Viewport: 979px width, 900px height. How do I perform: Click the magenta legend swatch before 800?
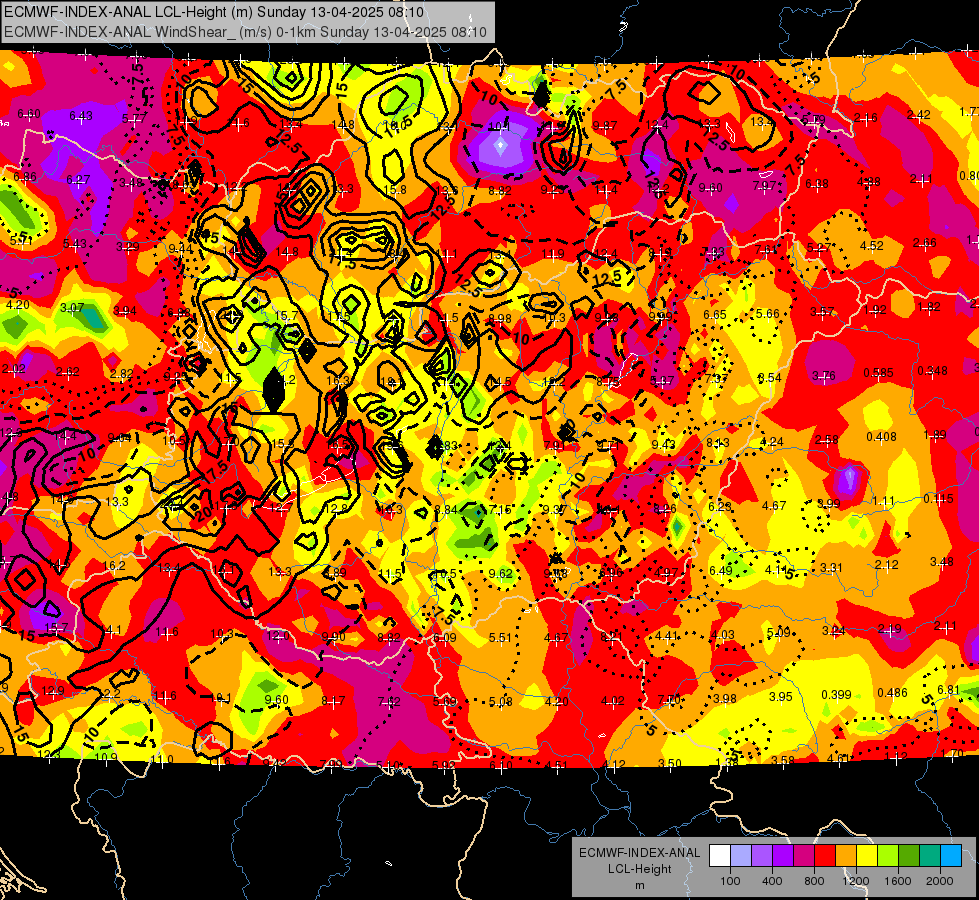804,856
